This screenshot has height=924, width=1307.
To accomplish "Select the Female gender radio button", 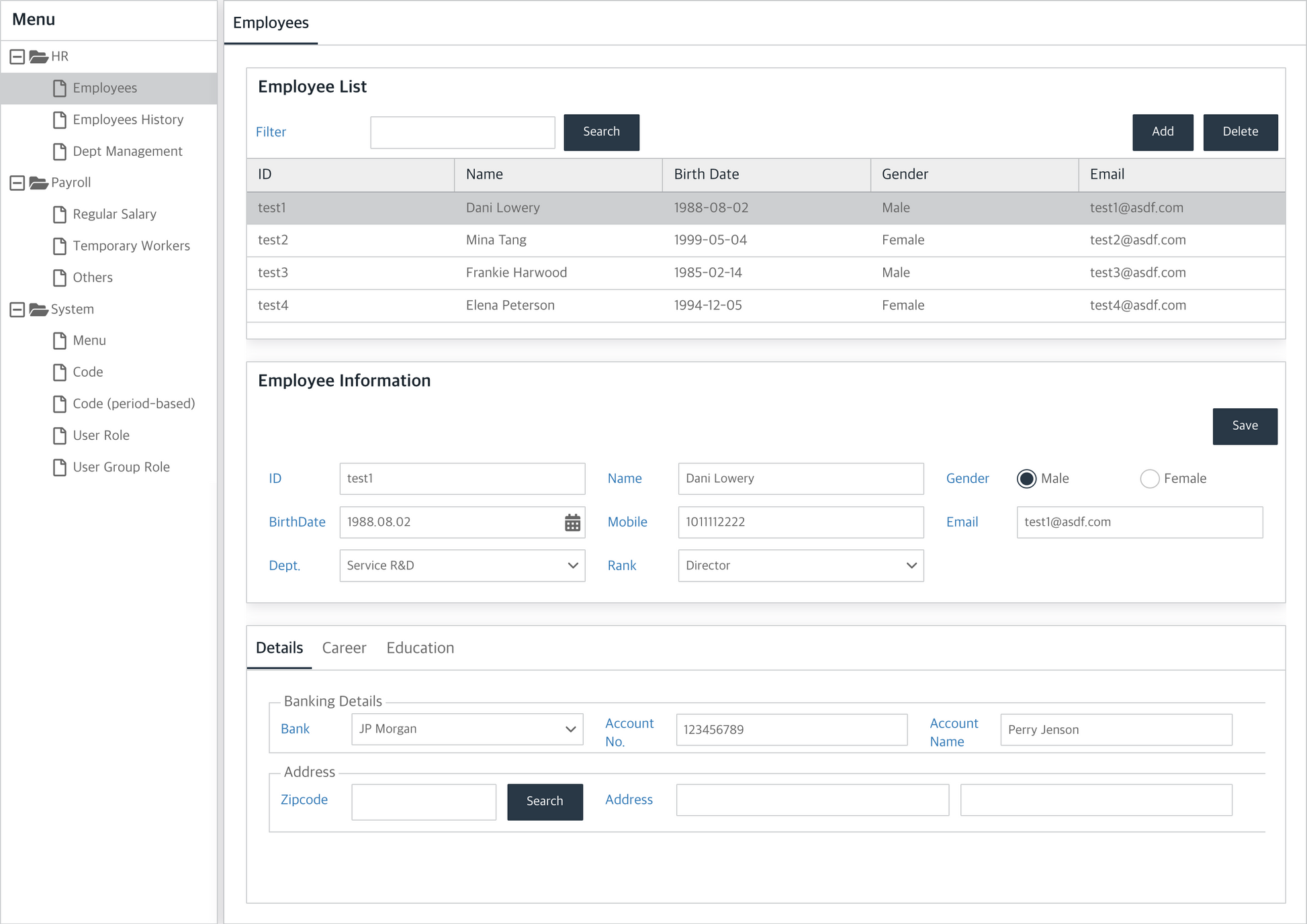I will [x=1149, y=479].
